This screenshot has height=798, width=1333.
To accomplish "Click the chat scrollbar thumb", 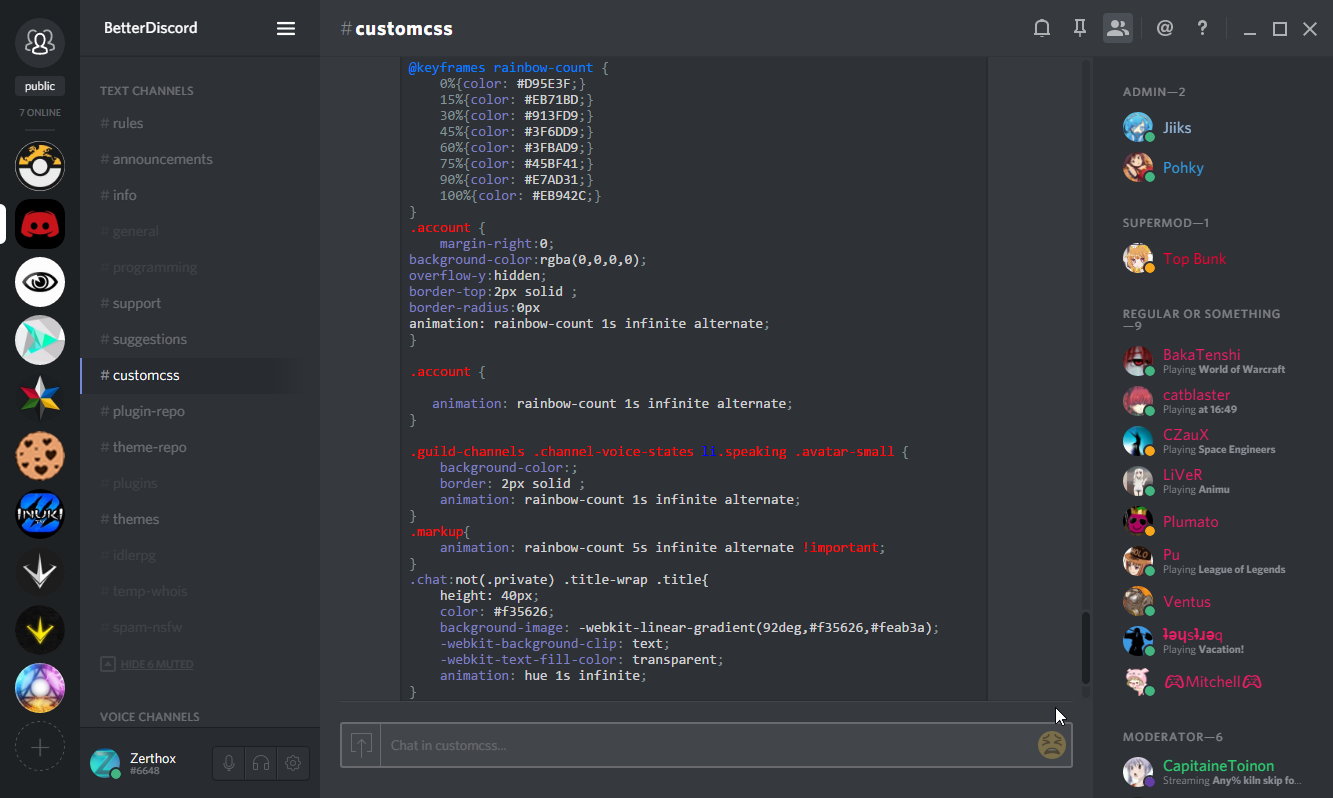I will click(1086, 647).
